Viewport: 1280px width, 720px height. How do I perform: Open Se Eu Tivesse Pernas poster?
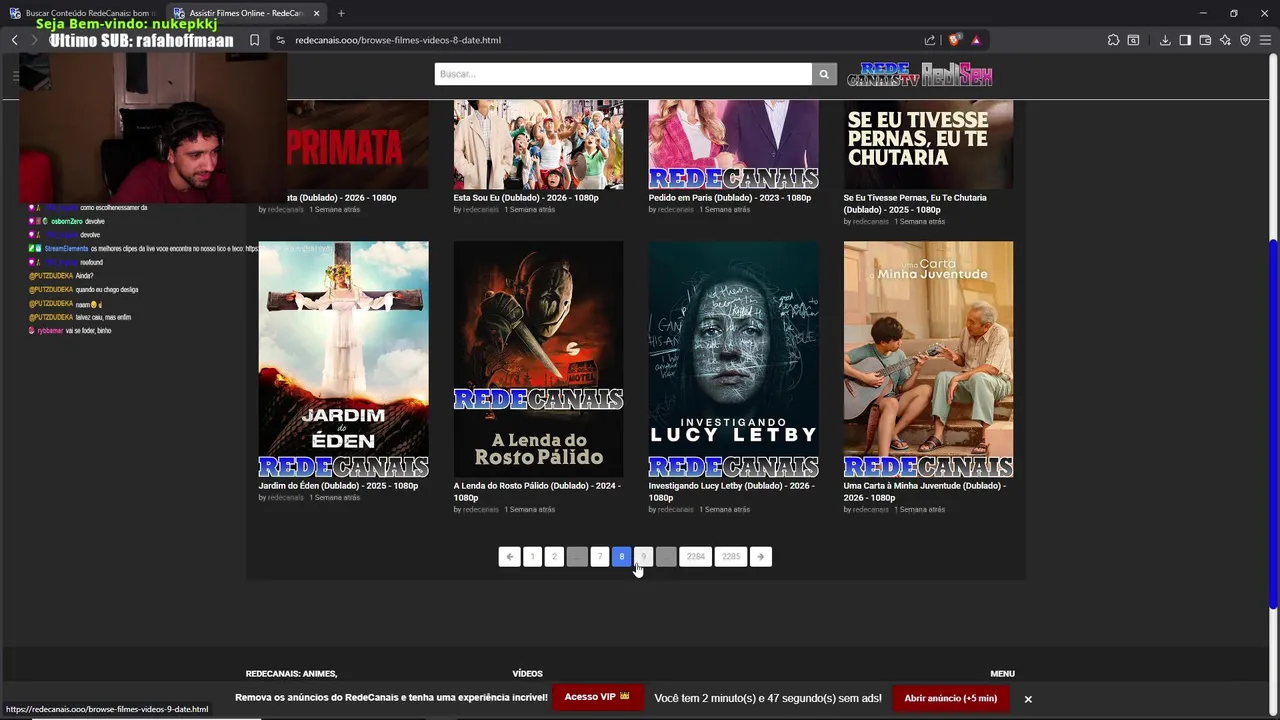coord(928,145)
